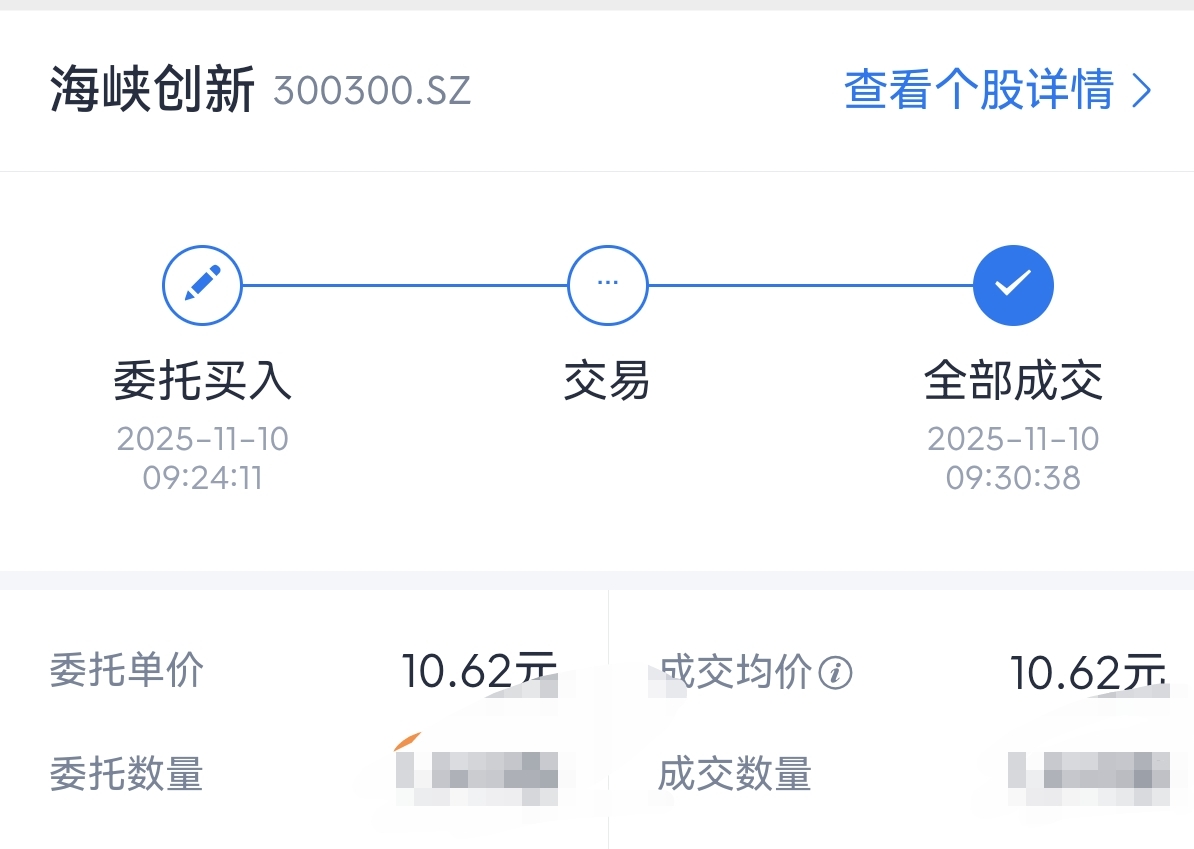Tap the 交易 step label
The height and width of the screenshot is (849, 1194).
tap(607, 381)
